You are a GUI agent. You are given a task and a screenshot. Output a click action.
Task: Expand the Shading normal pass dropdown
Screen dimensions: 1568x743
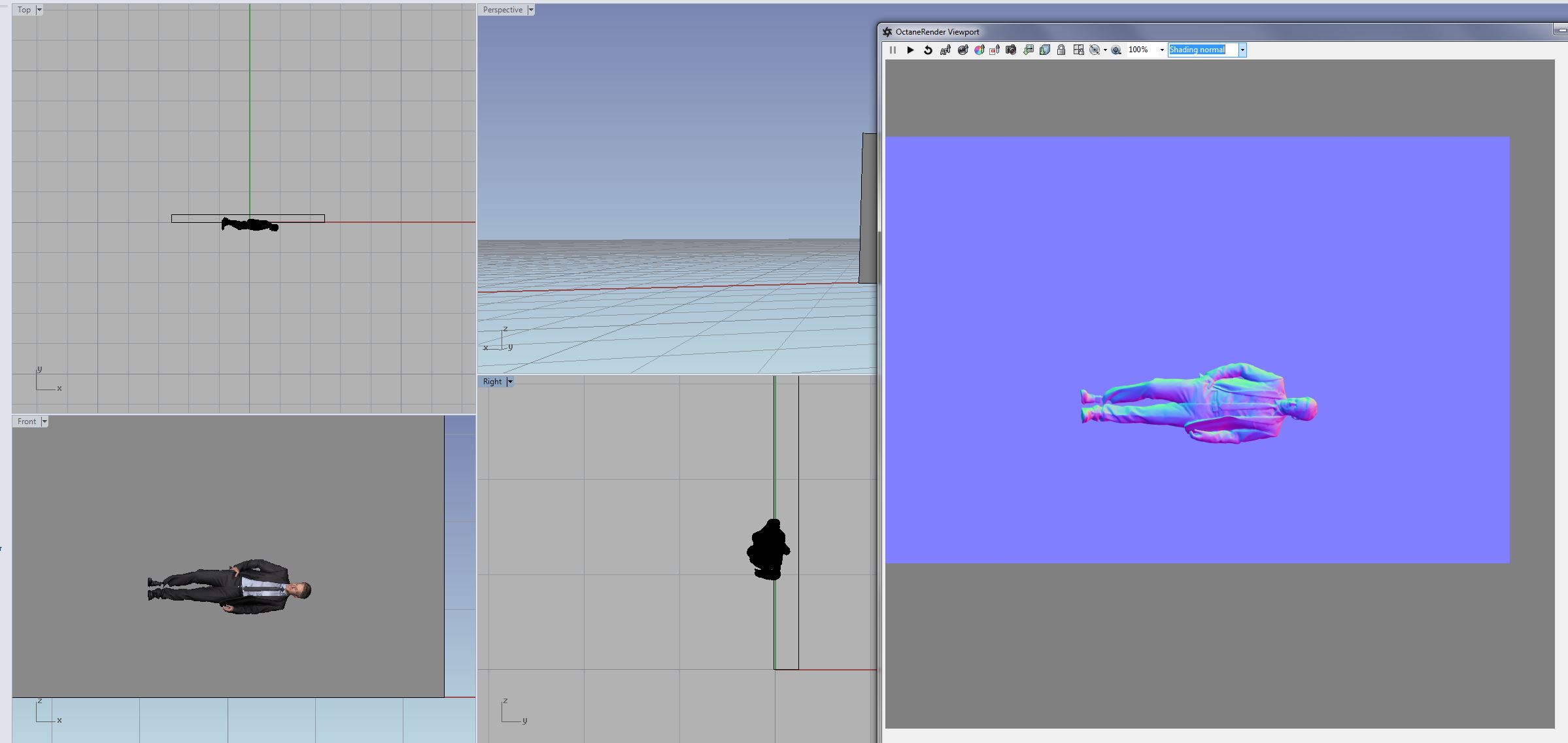point(1242,50)
